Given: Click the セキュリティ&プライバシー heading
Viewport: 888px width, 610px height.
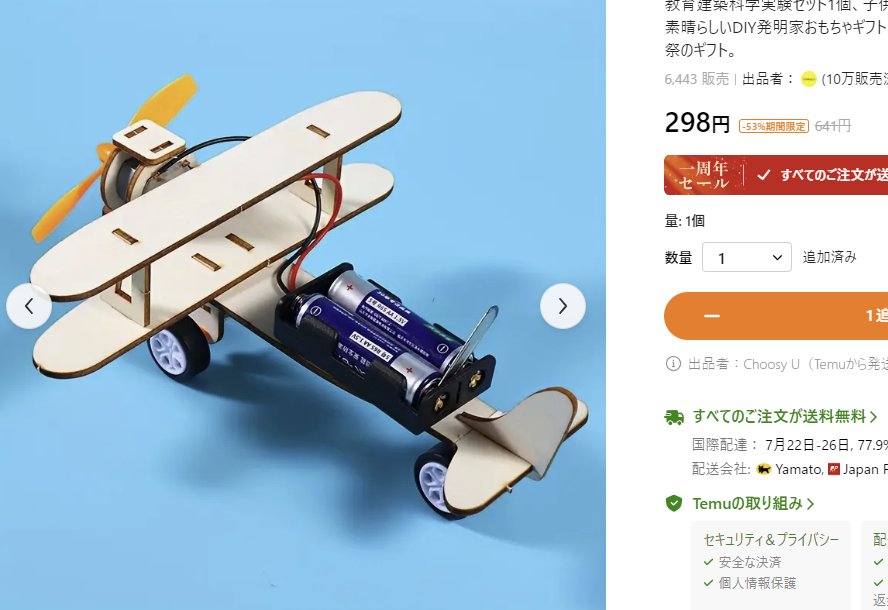Looking at the screenshot, I should 771,540.
